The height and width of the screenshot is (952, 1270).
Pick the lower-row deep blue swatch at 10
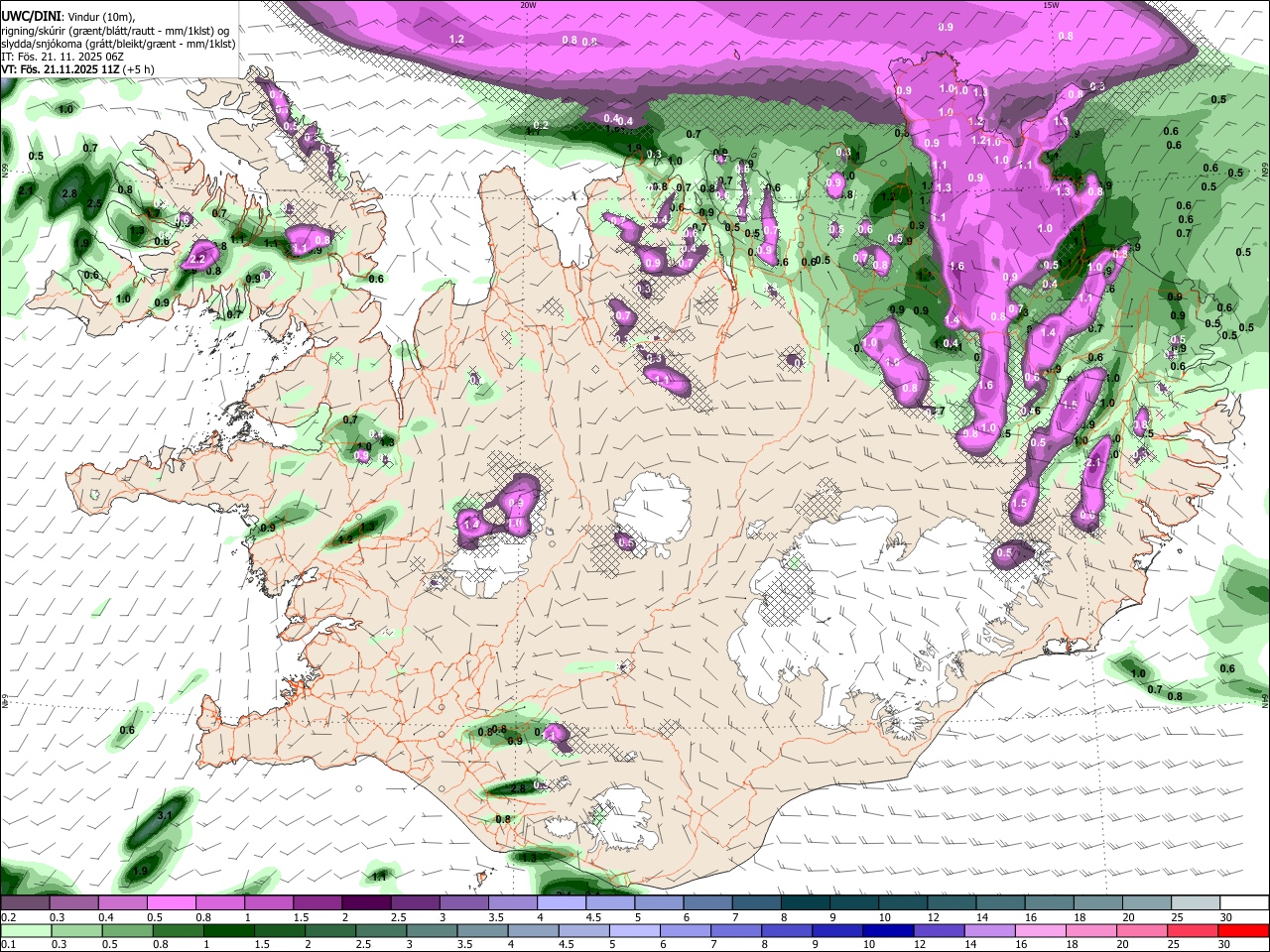[x=888, y=930]
